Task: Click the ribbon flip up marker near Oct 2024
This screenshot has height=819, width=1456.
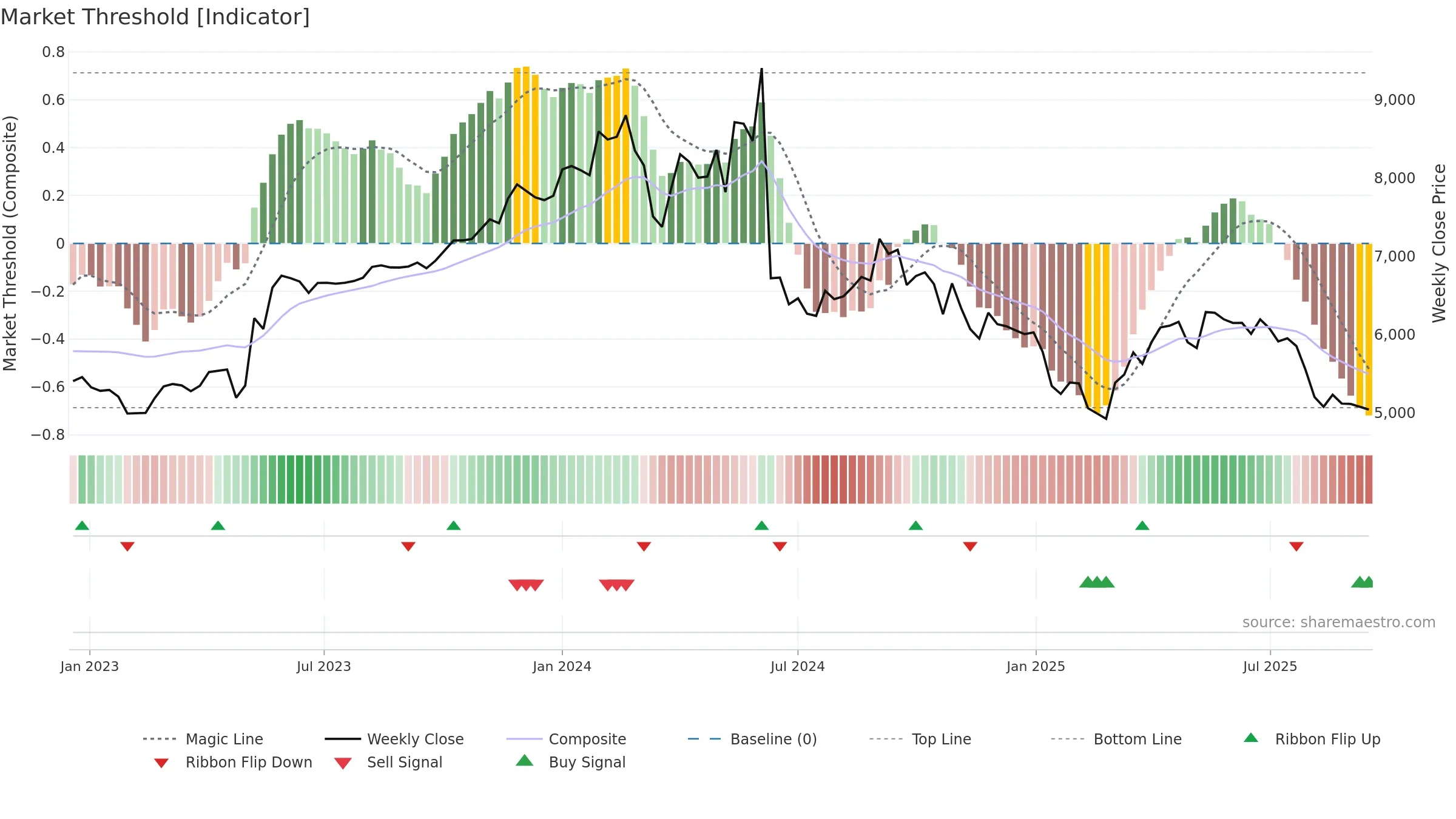Action: coord(915,525)
